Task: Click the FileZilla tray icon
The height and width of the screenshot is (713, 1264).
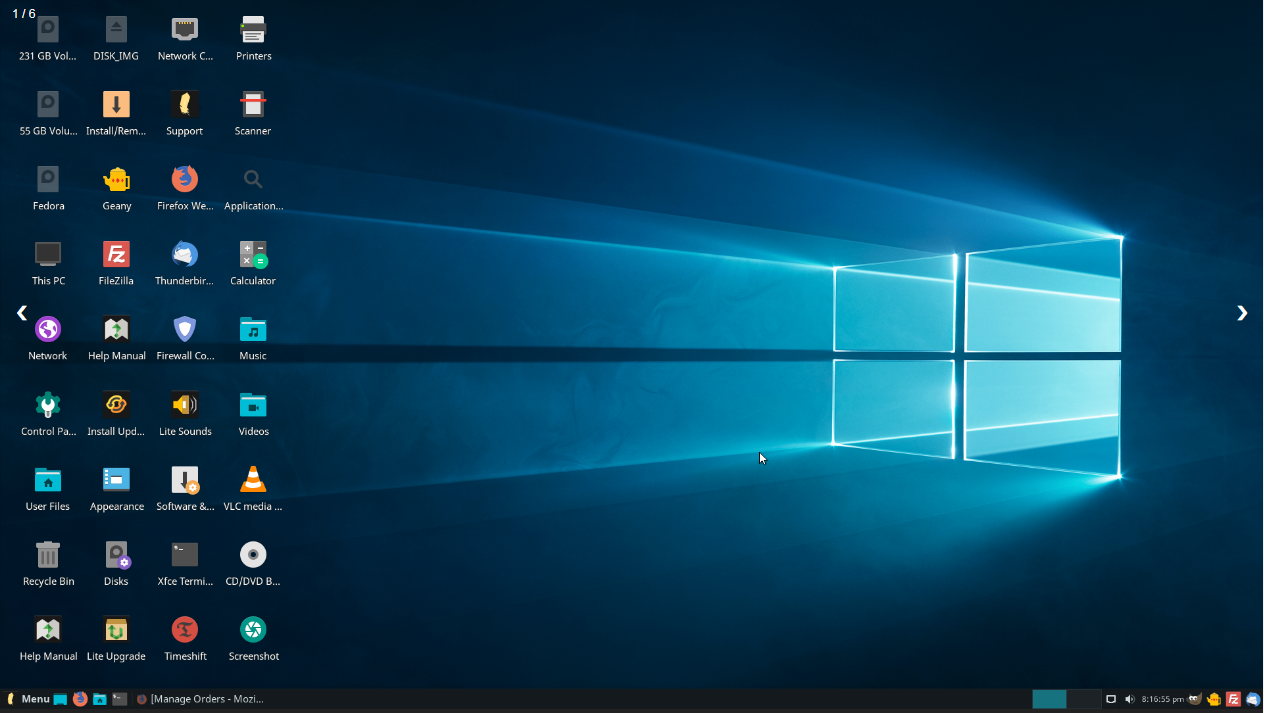Action: pyautogui.click(x=1234, y=699)
